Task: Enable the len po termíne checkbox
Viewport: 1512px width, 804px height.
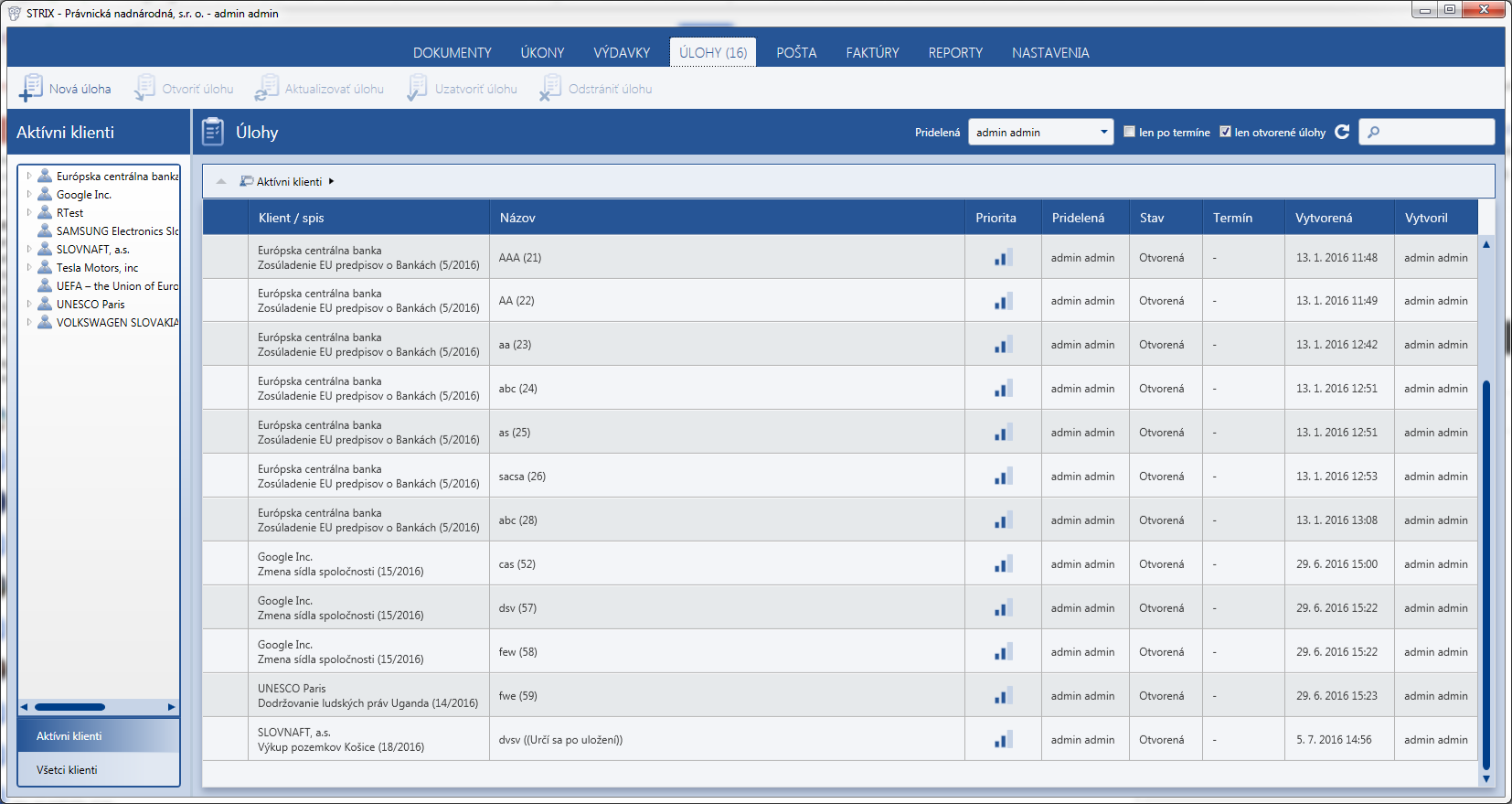Action: [1129, 132]
